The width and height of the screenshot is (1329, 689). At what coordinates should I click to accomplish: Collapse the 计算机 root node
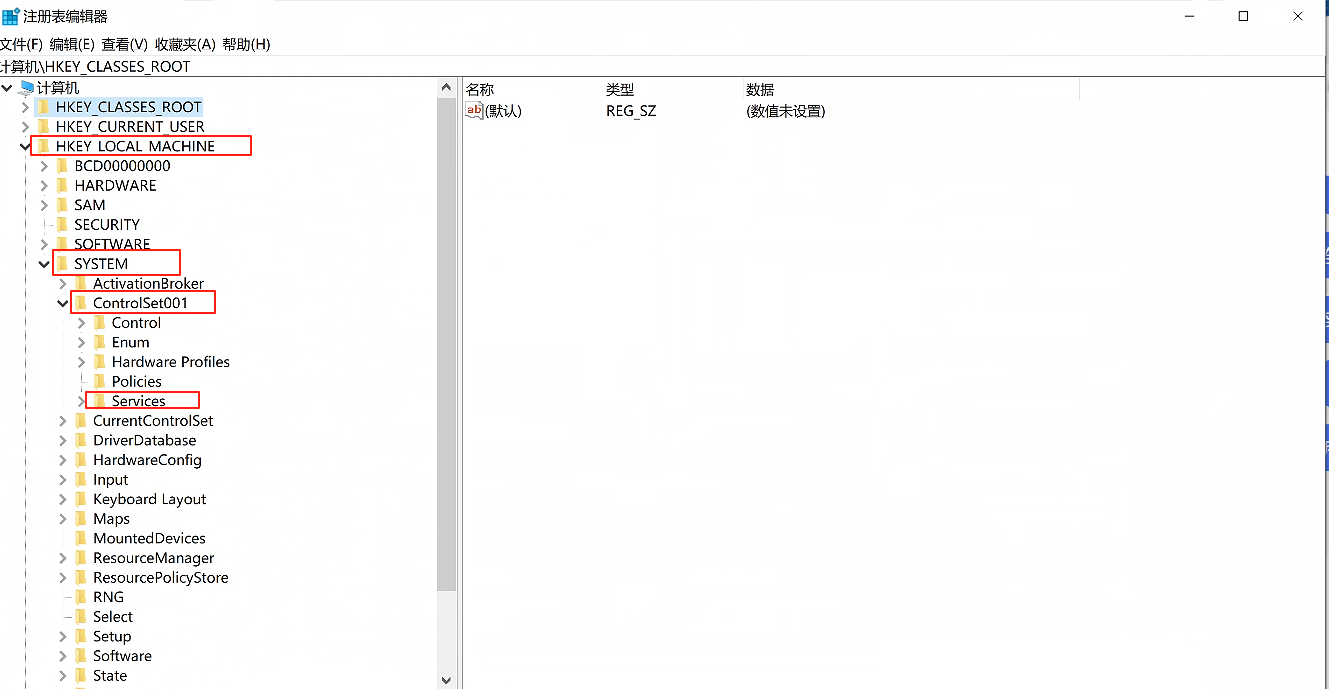[8, 88]
